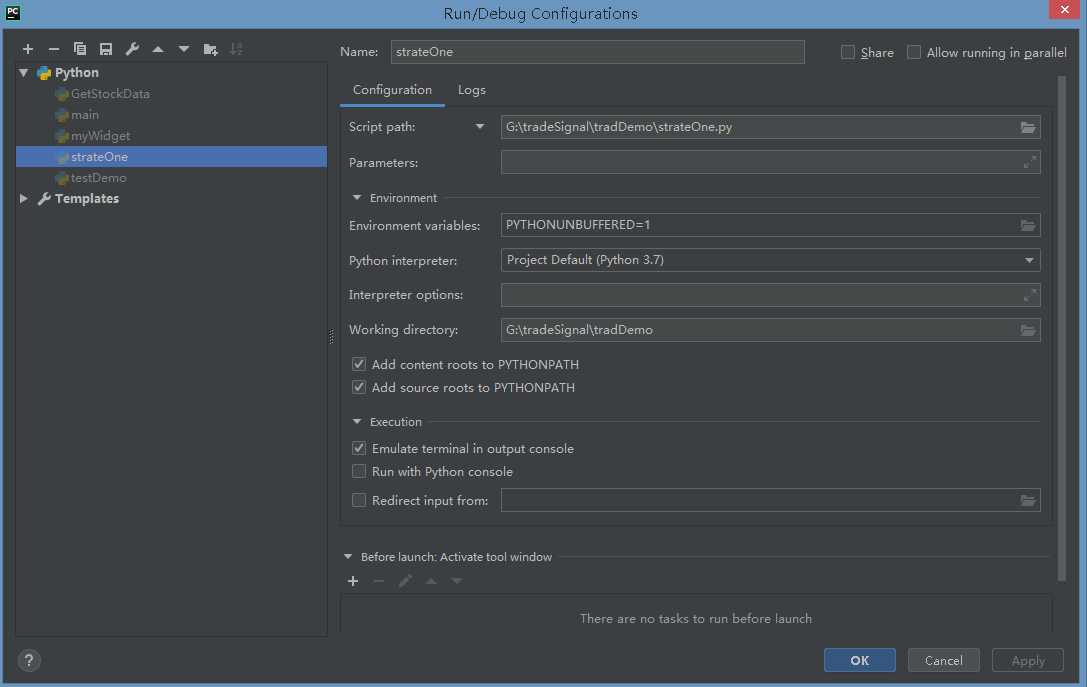Open edit templates wrench icon in toolbar
Screen dimensions: 1087x687
[132, 49]
